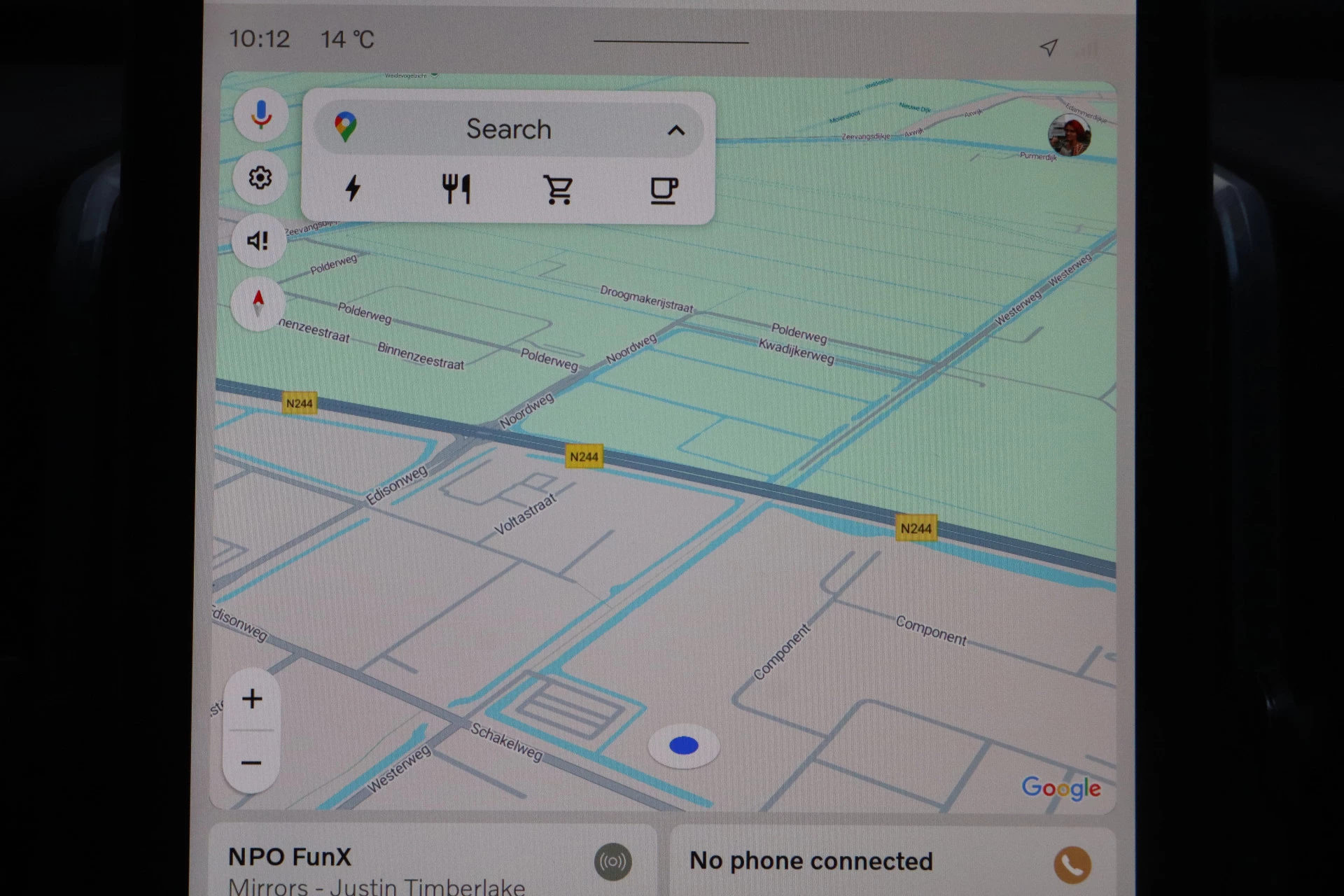Pull down the top status bar handle
The width and height of the screenshot is (1344, 896).
[671, 42]
